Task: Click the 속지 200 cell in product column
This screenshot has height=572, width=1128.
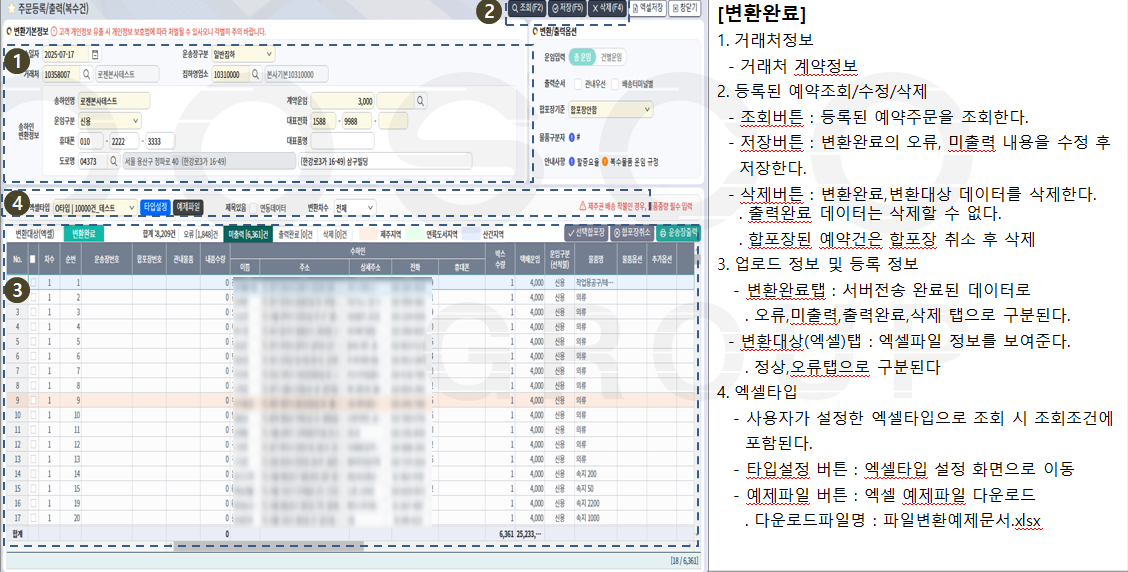Action: pyautogui.click(x=594, y=473)
